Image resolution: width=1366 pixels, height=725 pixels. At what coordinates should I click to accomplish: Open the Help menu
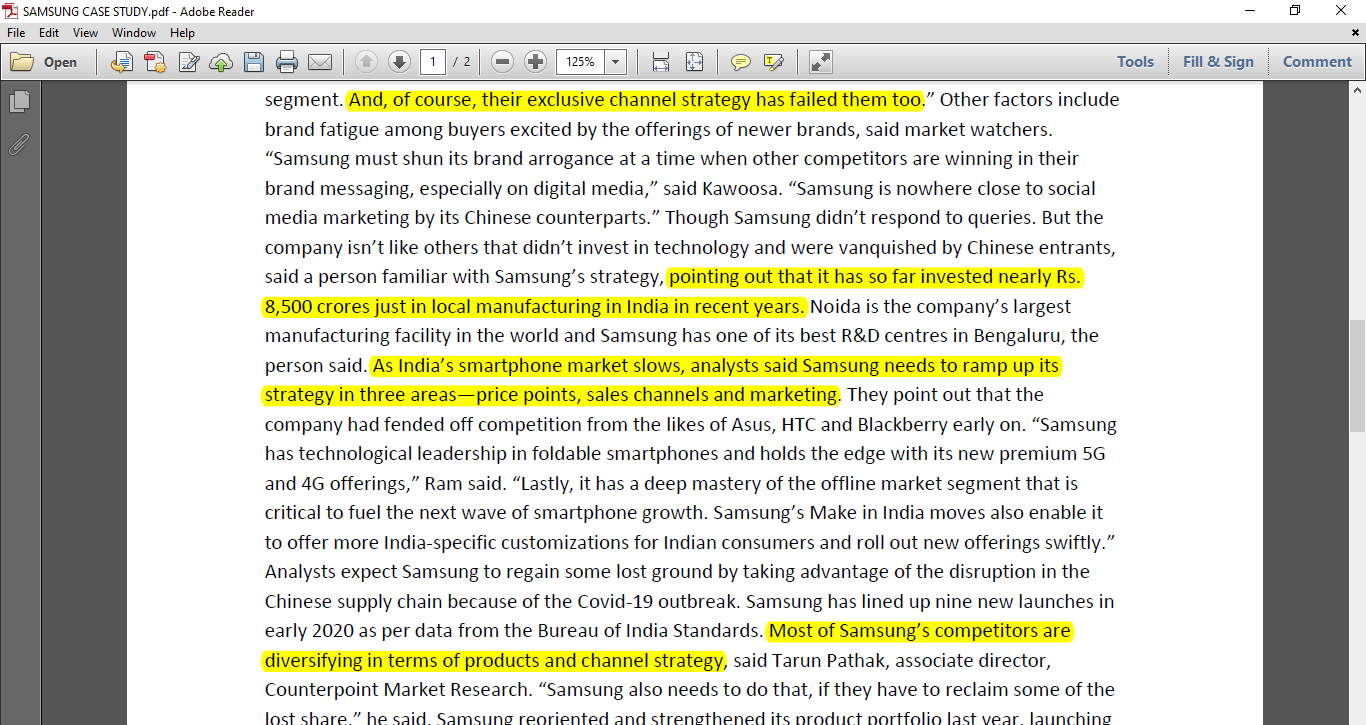pyautogui.click(x=182, y=33)
